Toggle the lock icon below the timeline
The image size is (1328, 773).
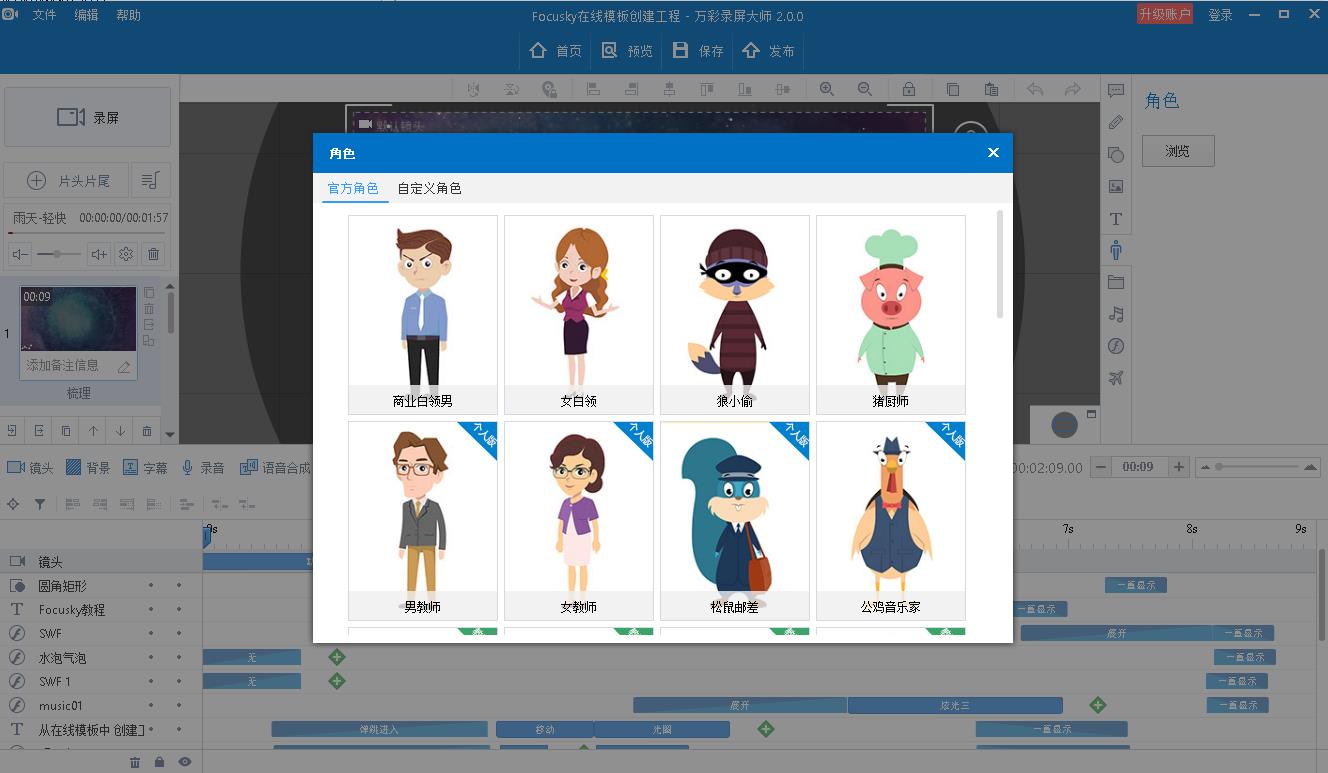pos(159,762)
